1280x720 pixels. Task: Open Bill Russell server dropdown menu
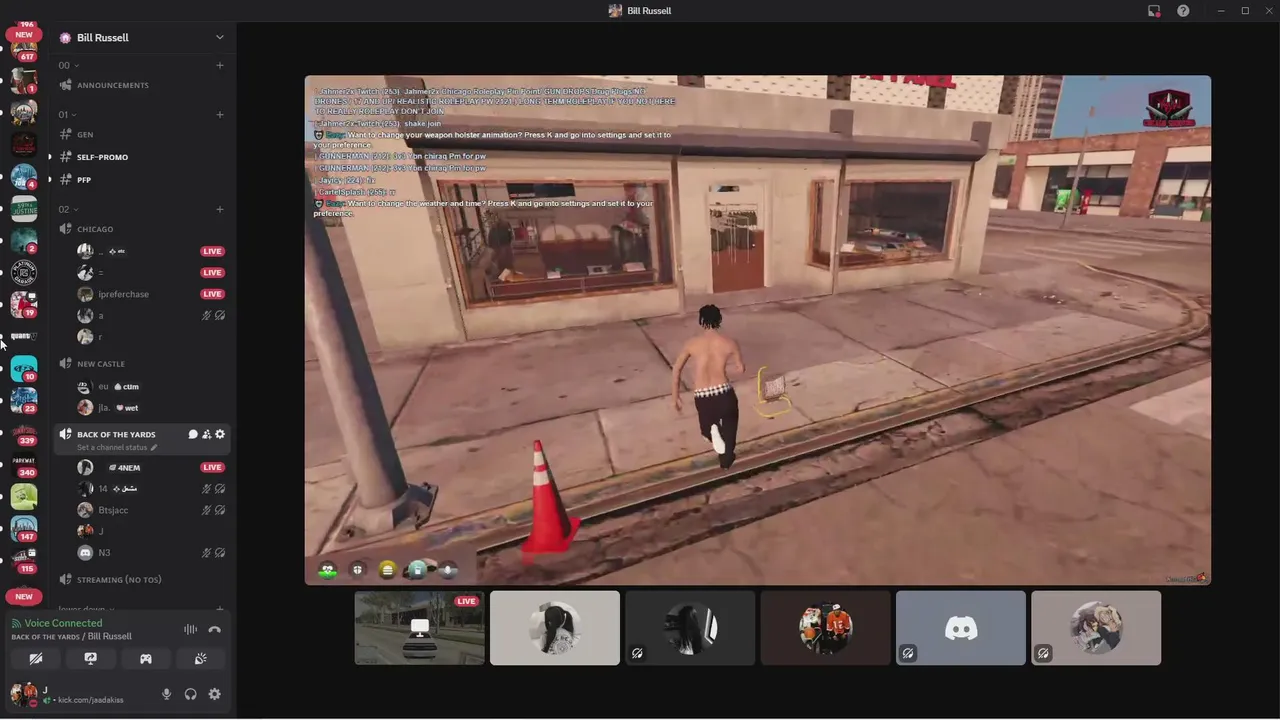[219, 37]
